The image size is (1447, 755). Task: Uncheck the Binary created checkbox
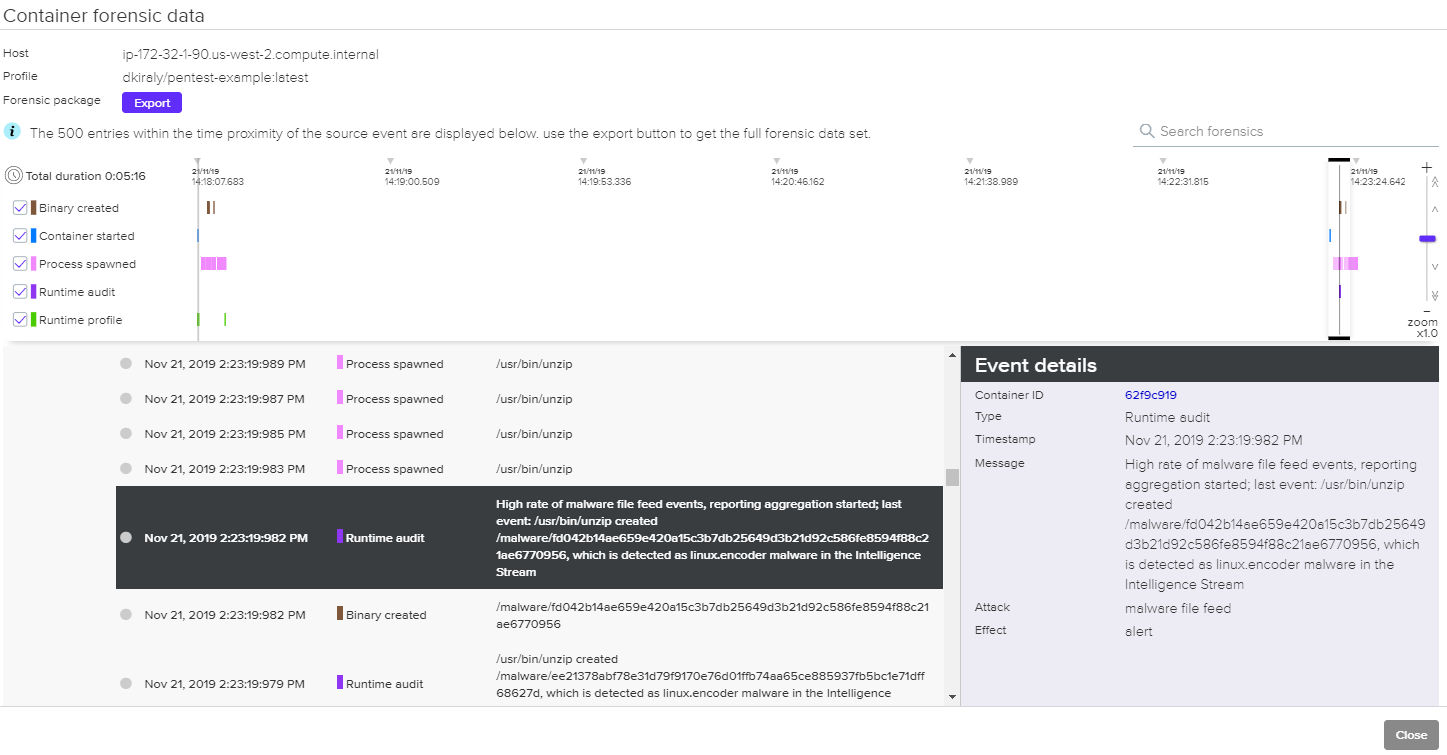(x=20, y=208)
